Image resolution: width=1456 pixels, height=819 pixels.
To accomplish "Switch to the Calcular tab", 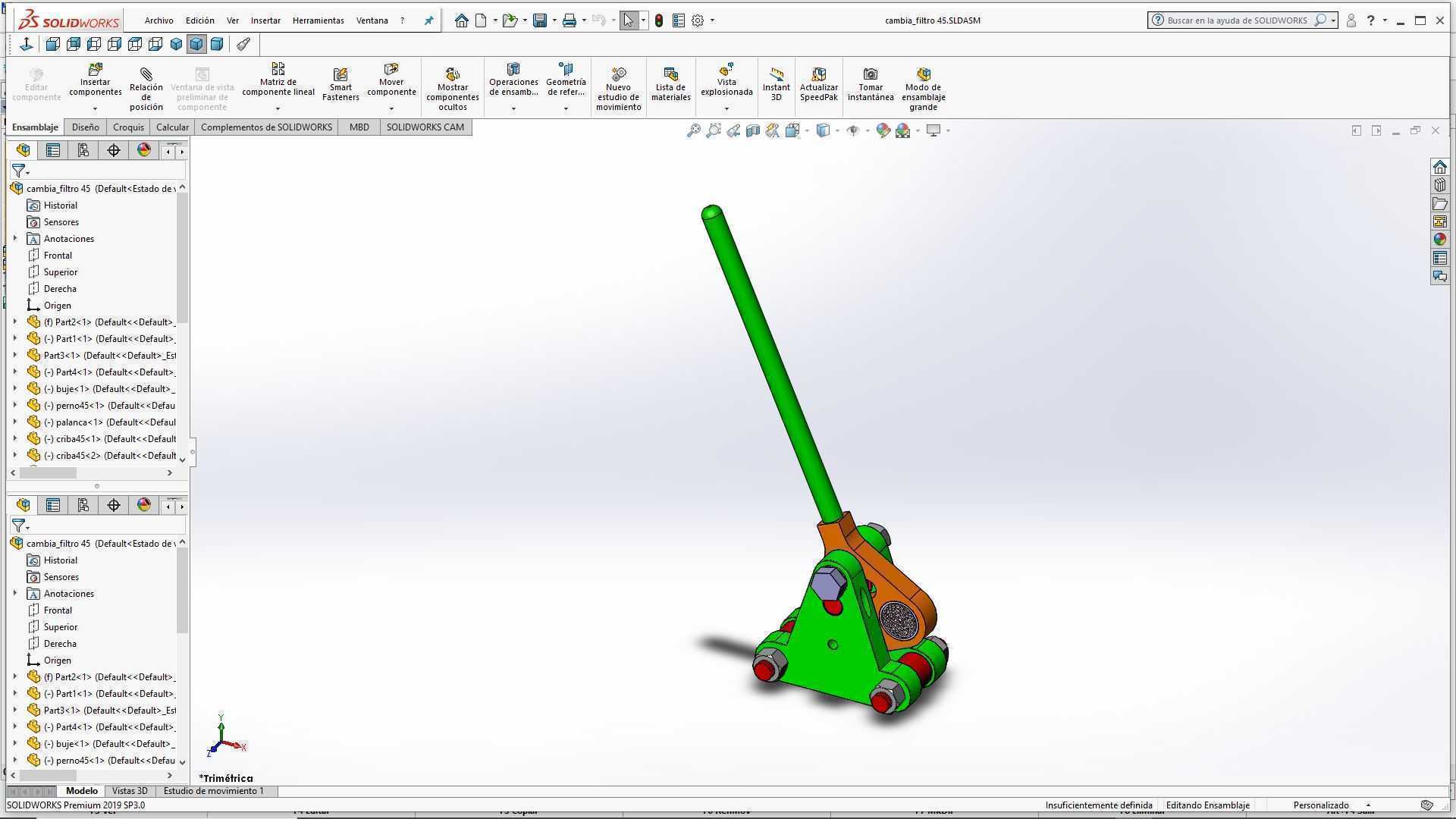I will click(172, 127).
